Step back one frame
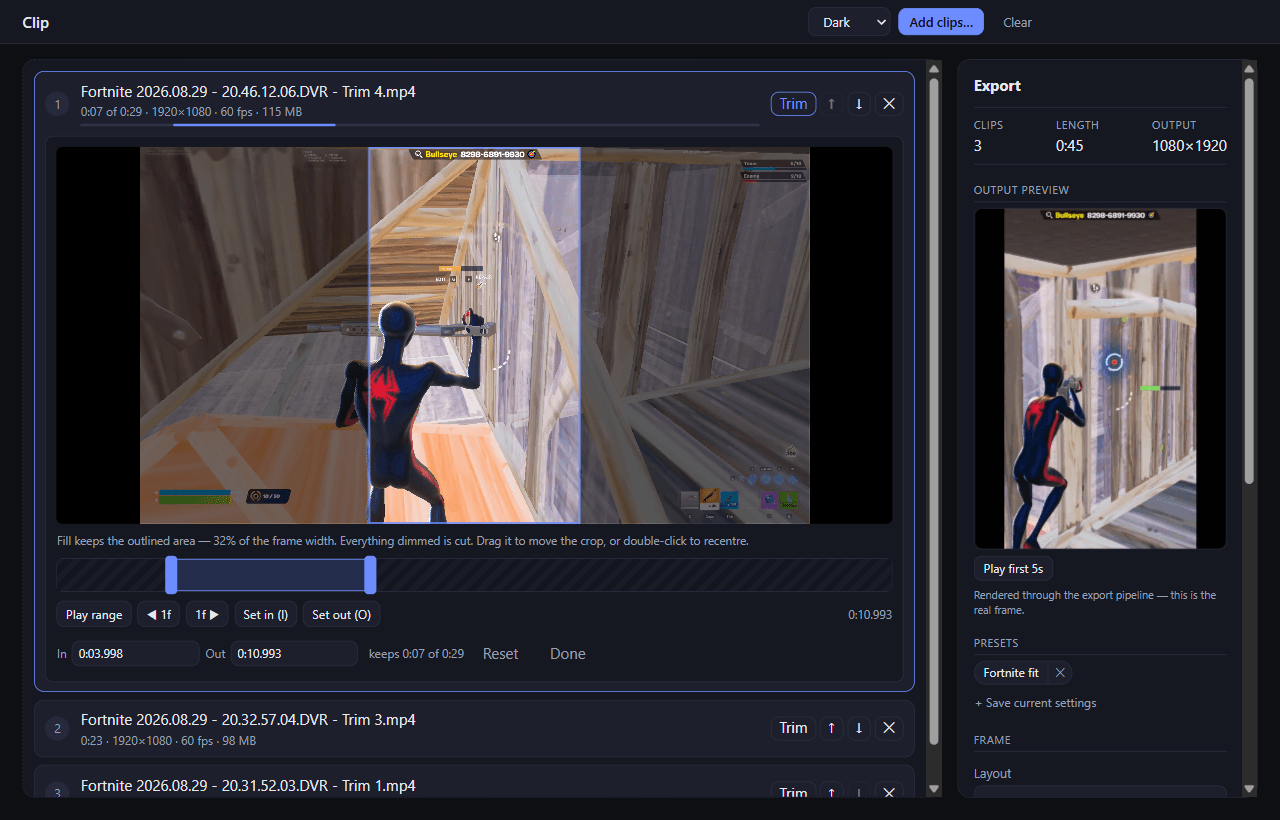Screen dimensions: 1280x820 pyautogui.click(x=158, y=615)
